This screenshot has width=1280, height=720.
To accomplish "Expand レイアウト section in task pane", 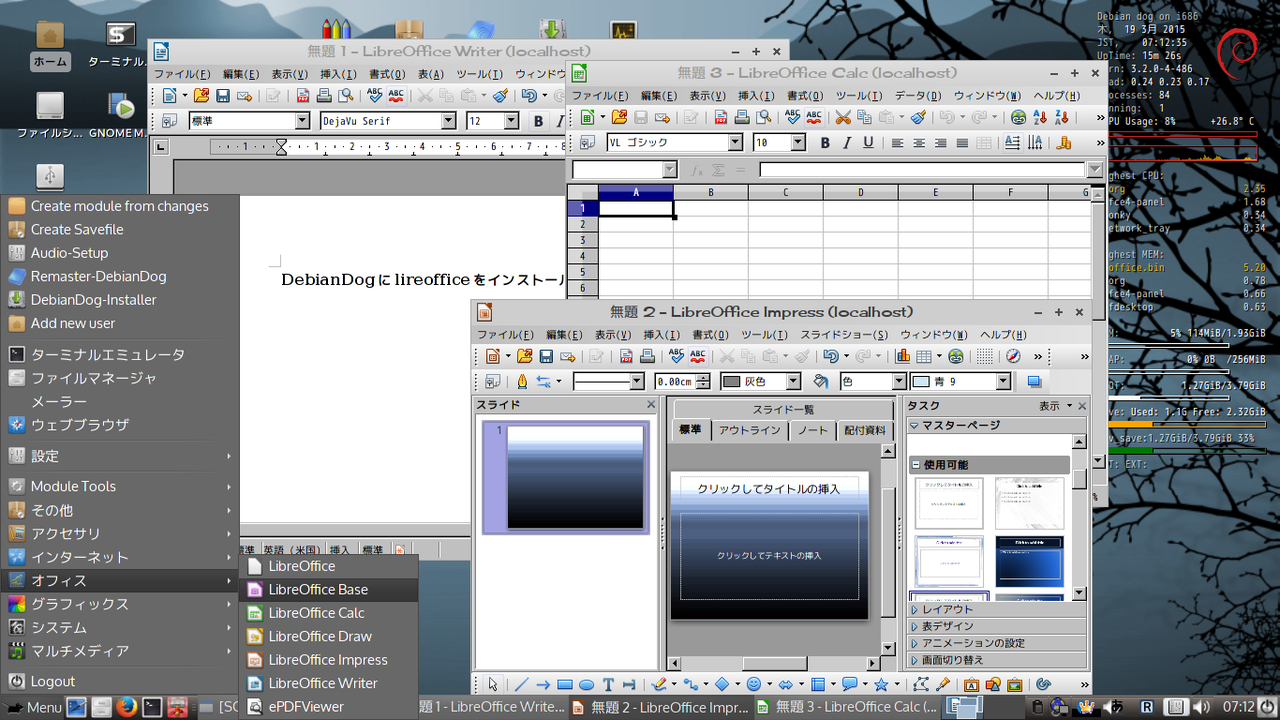I will [996, 609].
